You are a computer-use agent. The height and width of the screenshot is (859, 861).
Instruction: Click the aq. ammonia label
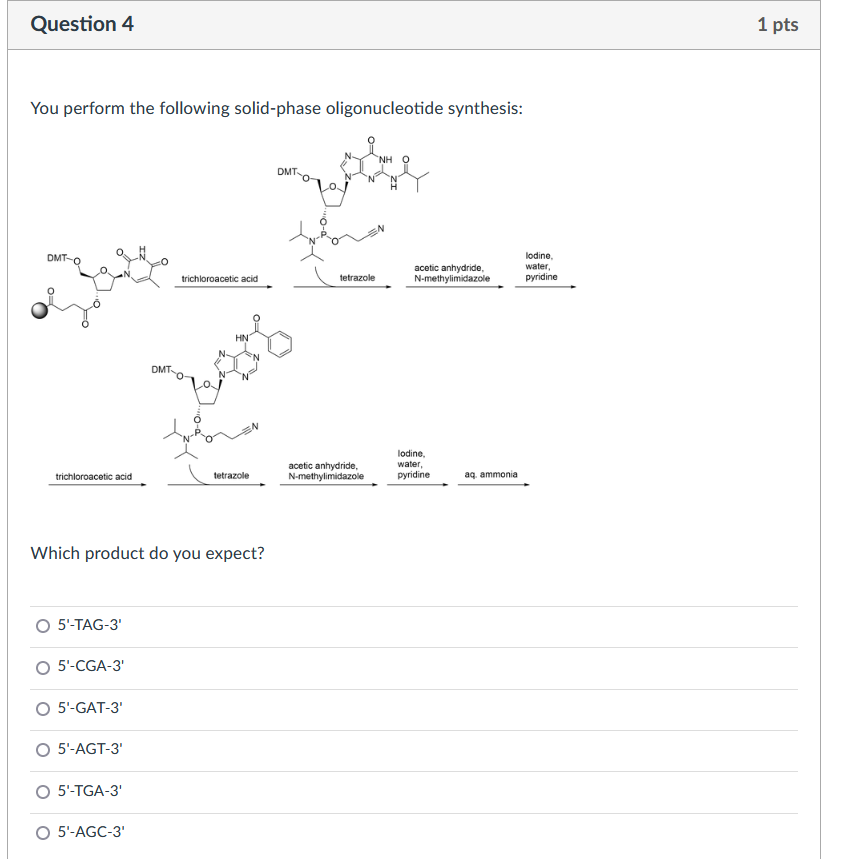click(491, 476)
